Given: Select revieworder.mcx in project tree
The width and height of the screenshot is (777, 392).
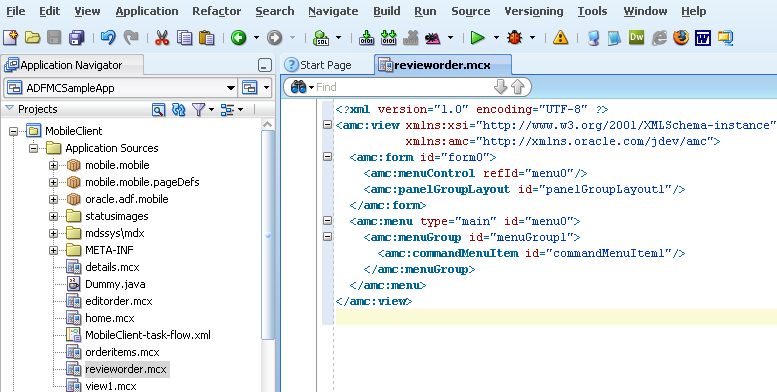Looking at the screenshot, I should [126, 369].
